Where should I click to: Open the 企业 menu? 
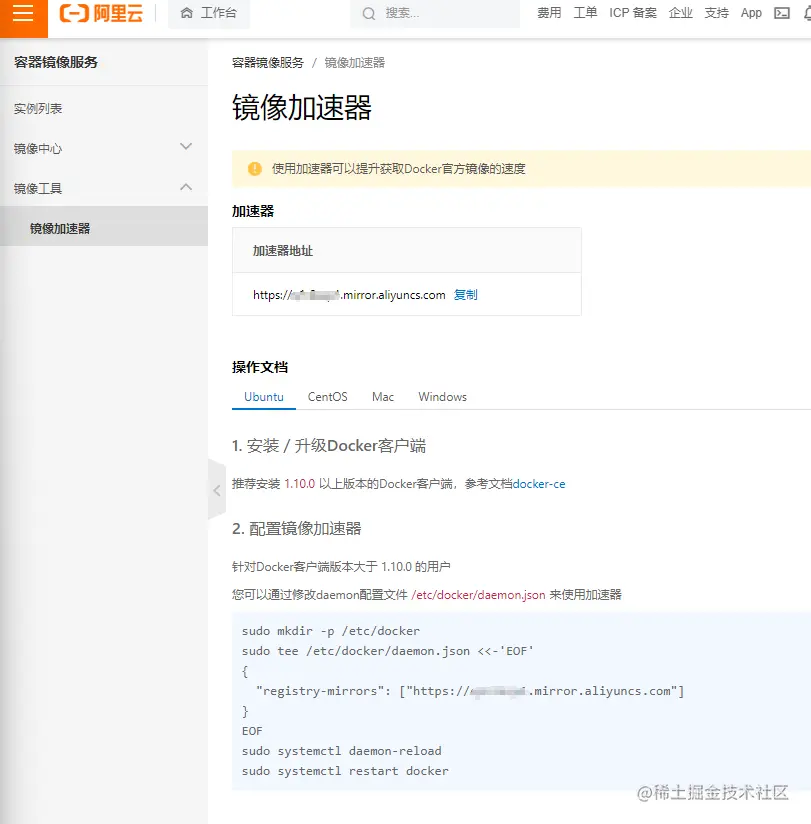(x=681, y=13)
